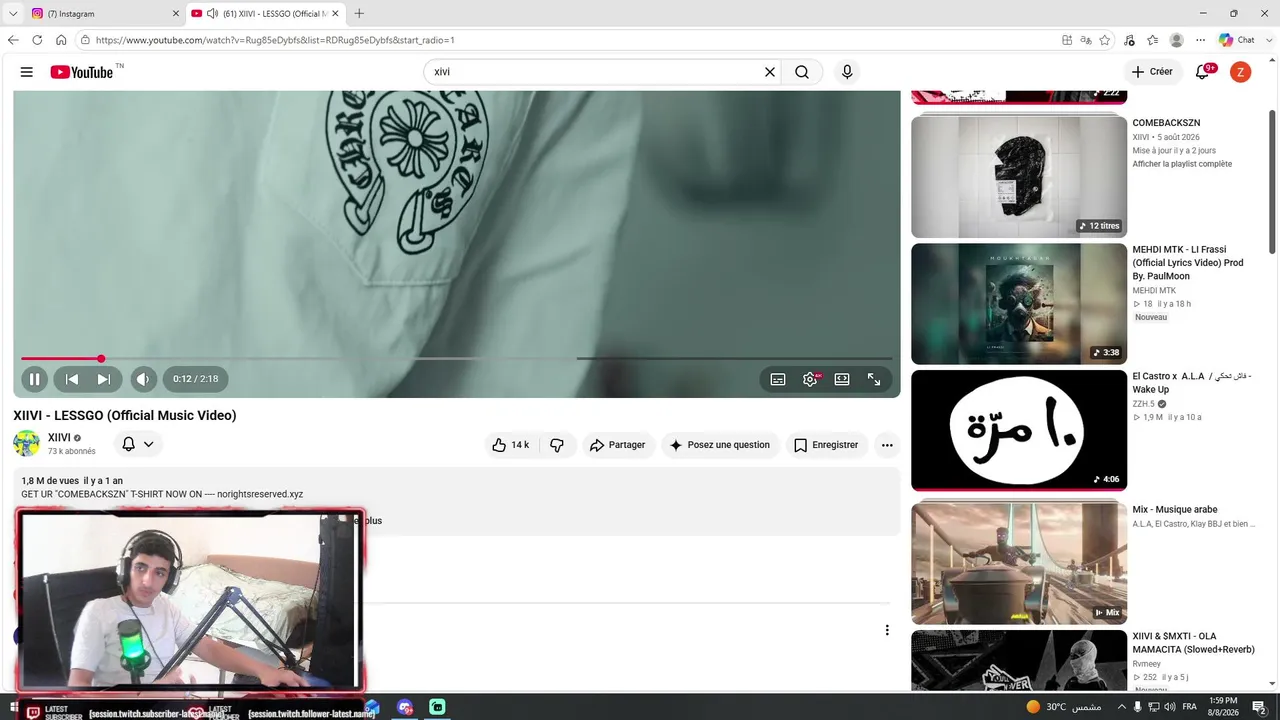Select the XIIVI - LESSGO YouTube tab
Image resolution: width=1280 pixels, height=720 pixels.
266,14
